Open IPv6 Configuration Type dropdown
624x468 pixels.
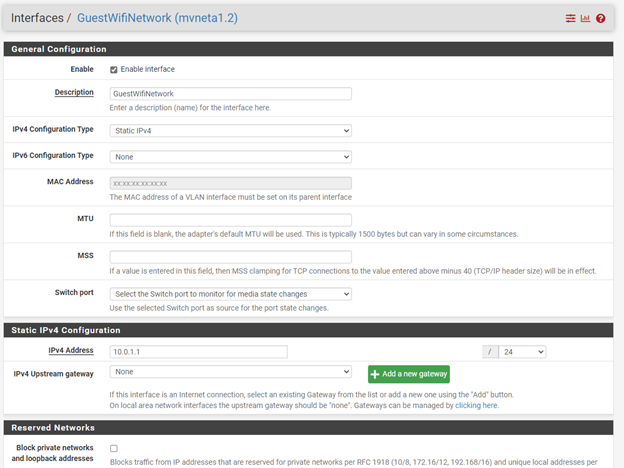(230, 157)
